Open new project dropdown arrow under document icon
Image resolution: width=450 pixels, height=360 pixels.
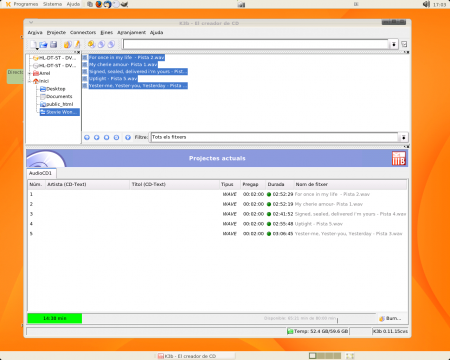37,49
